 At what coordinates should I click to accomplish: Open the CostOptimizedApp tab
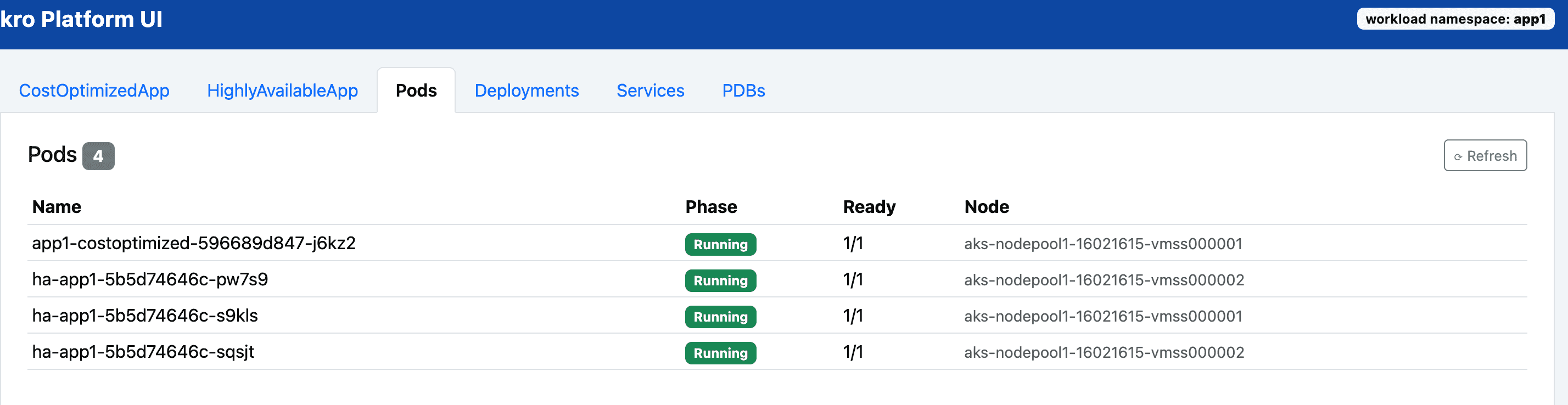click(x=94, y=91)
